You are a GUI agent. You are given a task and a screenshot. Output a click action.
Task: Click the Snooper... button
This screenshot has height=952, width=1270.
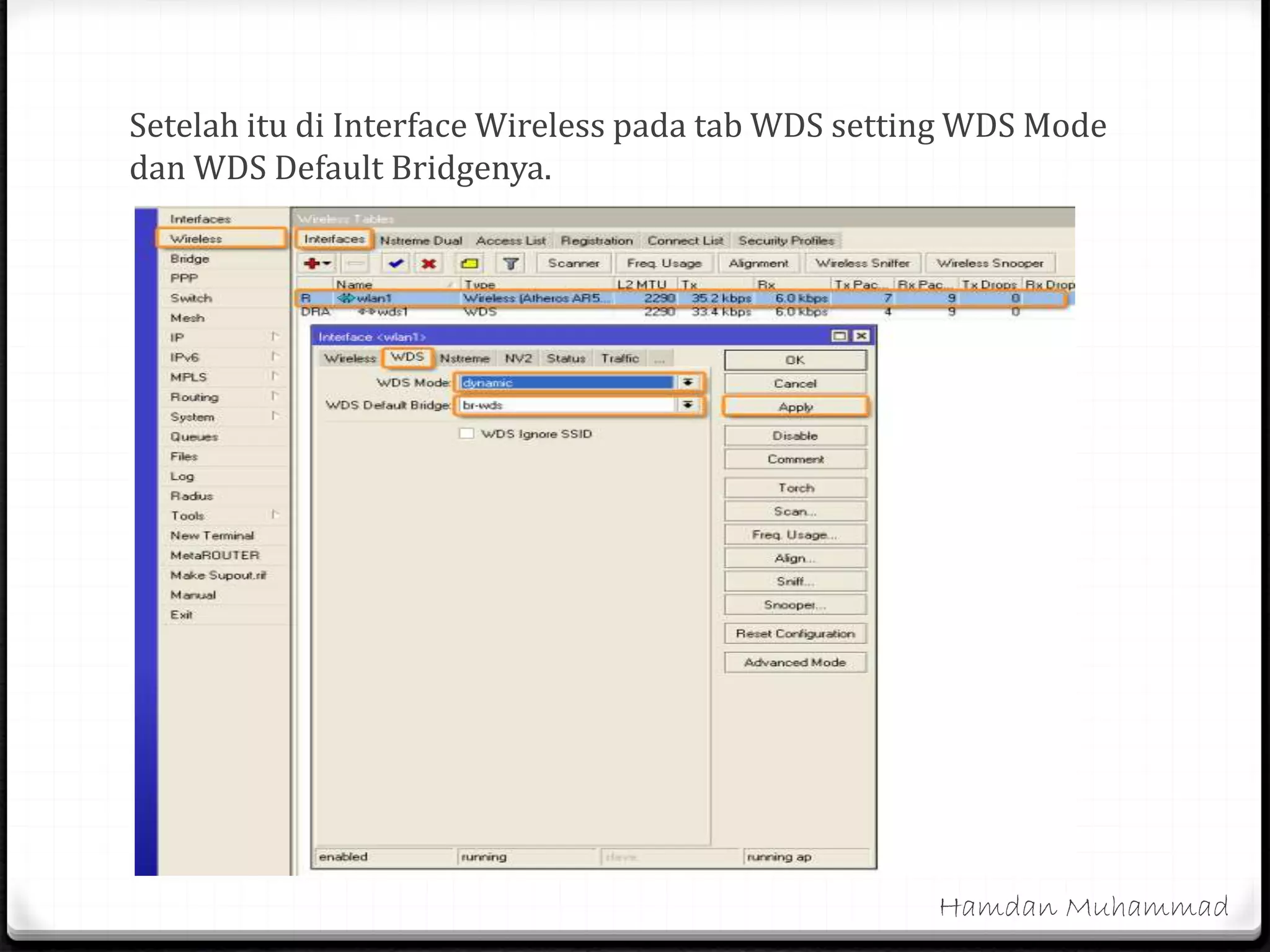[795, 605]
